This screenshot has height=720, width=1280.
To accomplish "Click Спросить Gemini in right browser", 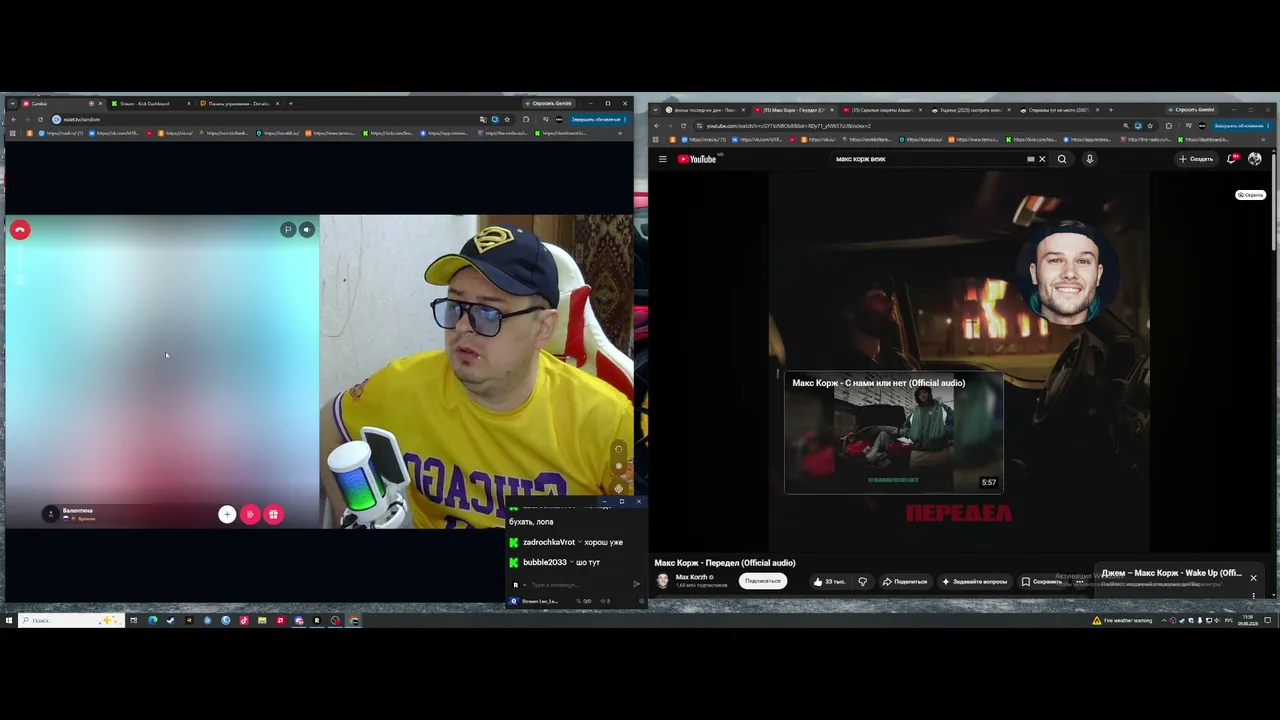I will tap(1193, 110).
